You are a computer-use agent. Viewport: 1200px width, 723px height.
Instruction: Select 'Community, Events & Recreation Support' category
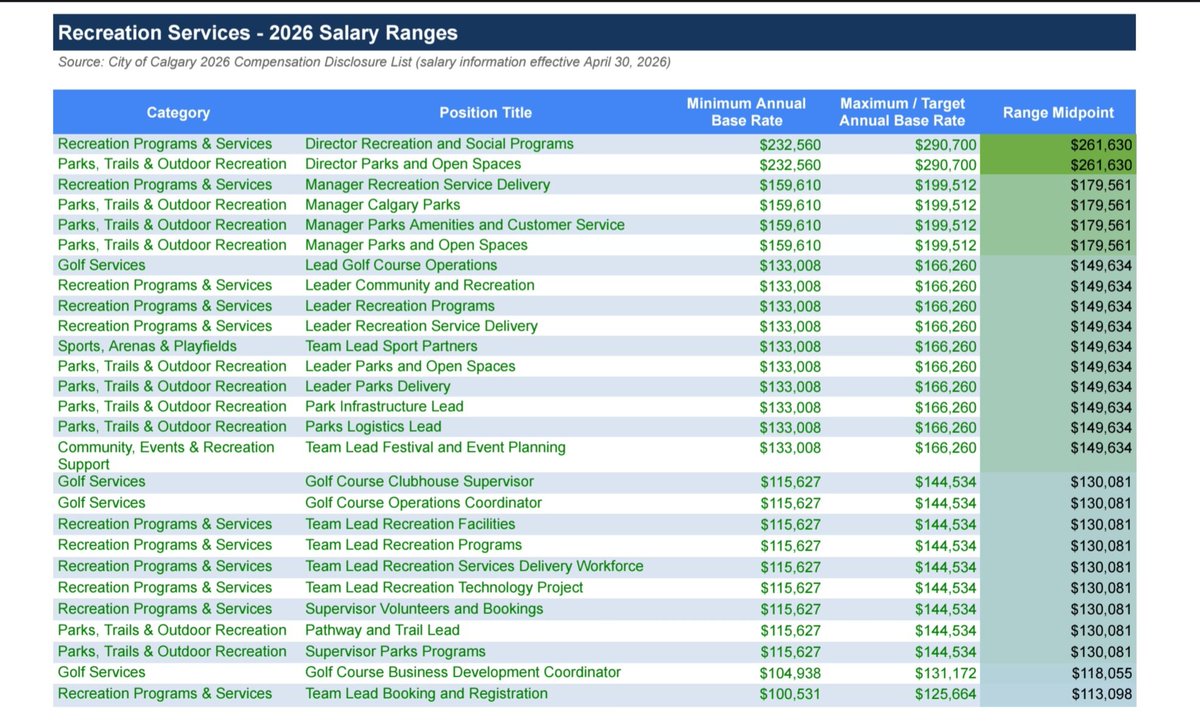166,455
